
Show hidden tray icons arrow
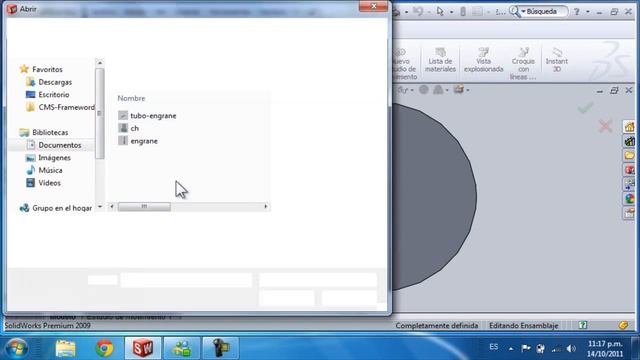[511, 349]
